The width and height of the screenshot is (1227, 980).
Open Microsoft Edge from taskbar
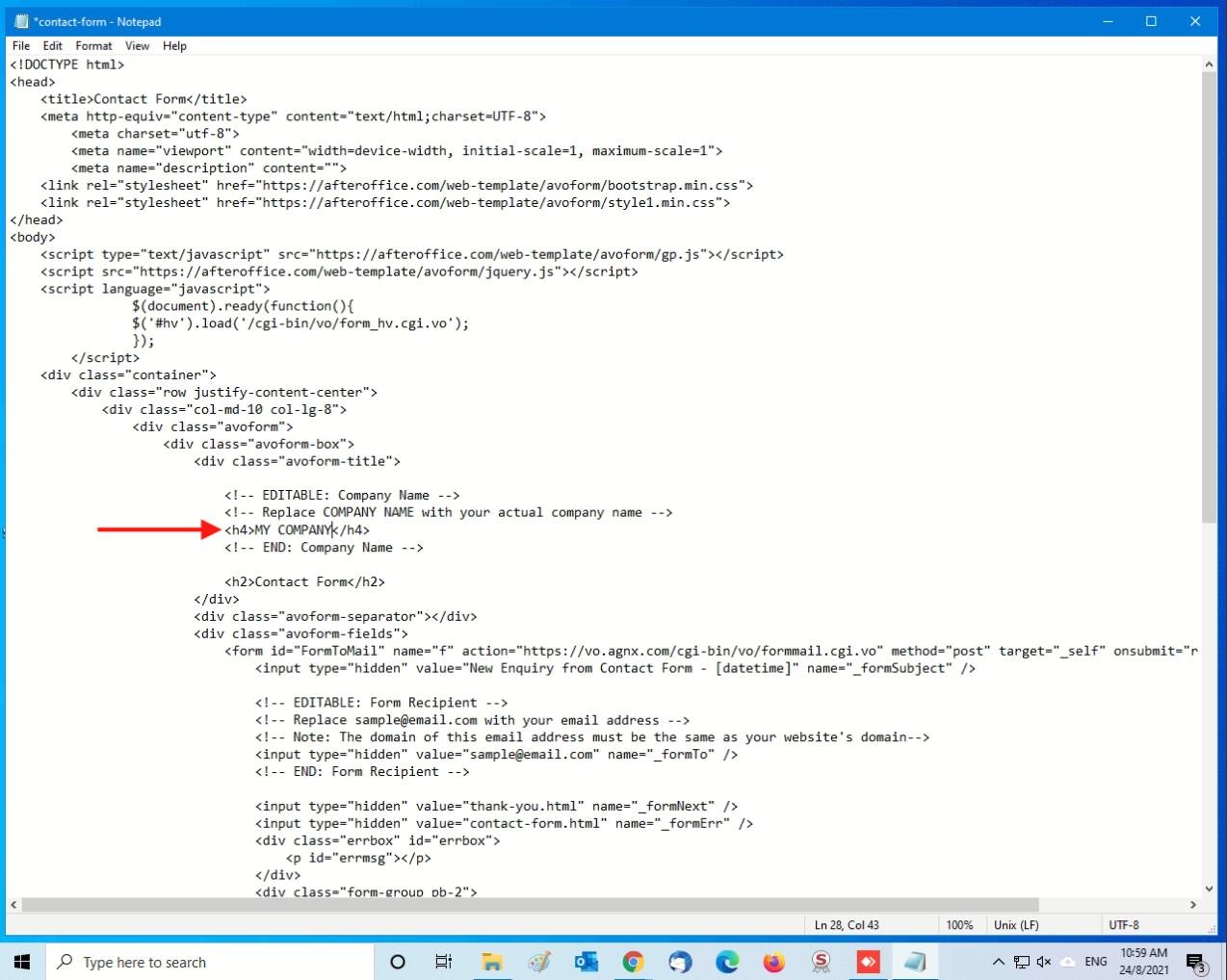[727, 962]
